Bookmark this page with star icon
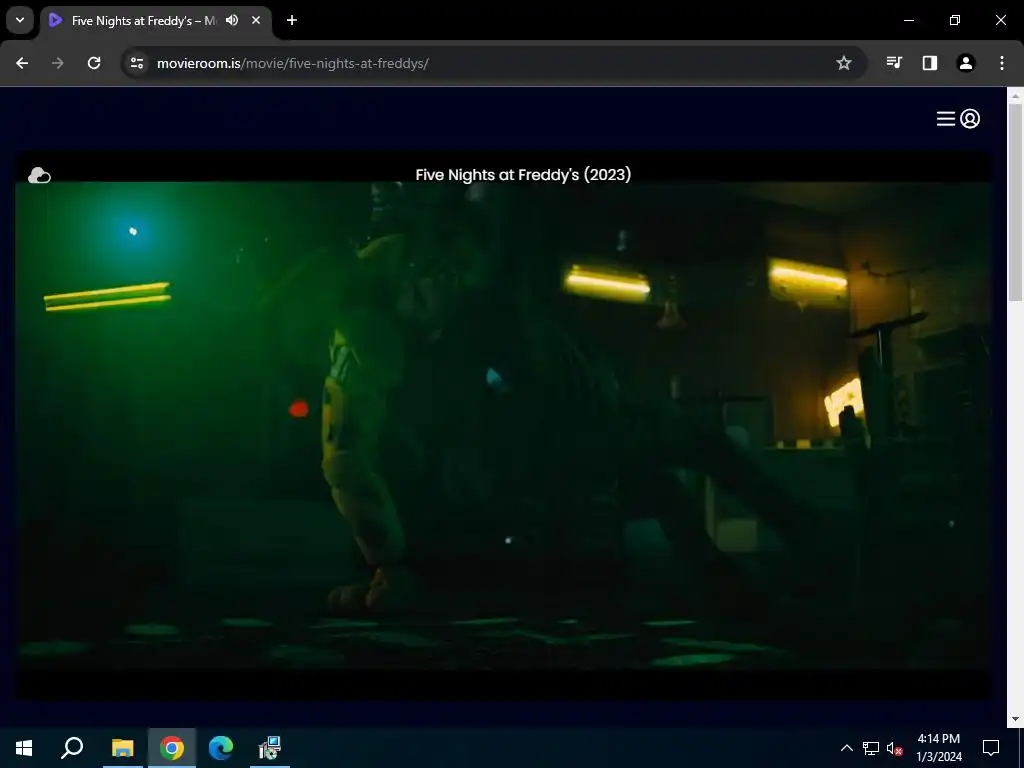The height and width of the screenshot is (768, 1024). (844, 63)
